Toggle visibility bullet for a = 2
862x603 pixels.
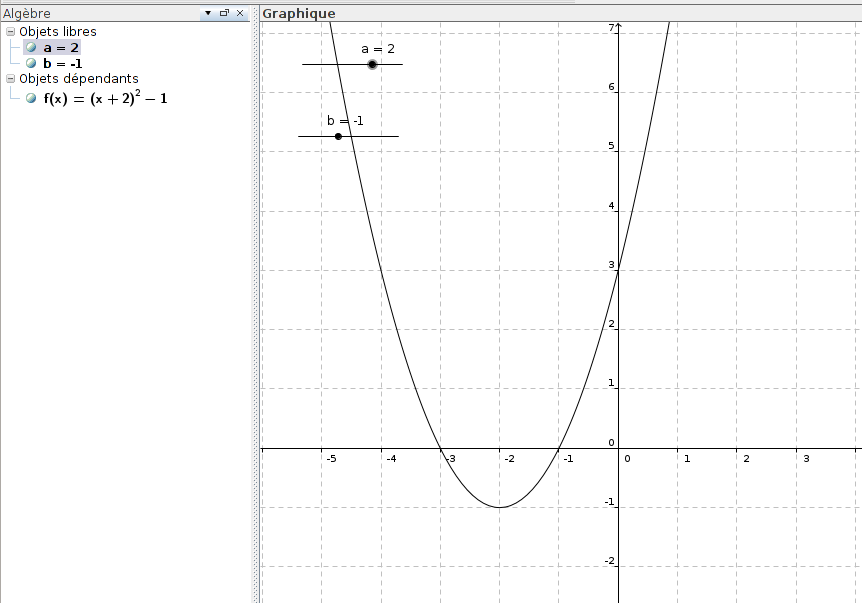[31, 47]
